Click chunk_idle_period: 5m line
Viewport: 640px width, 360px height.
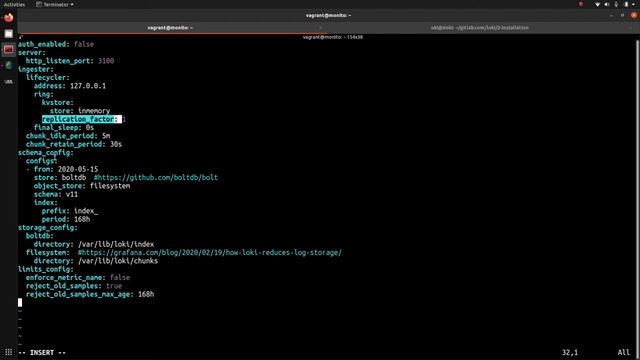[x=68, y=136]
